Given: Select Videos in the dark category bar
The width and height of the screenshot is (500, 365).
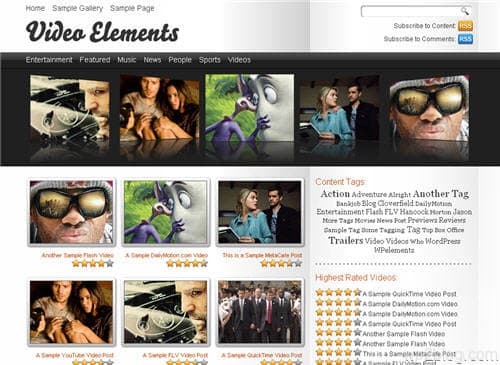Looking at the screenshot, I should click(239, 60).
